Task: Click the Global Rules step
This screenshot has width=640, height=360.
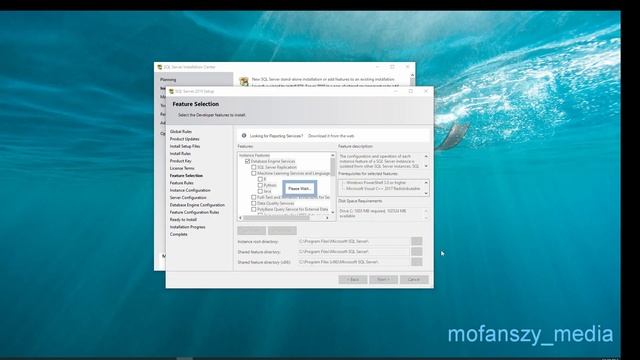Action: click(x=180, y=131)
